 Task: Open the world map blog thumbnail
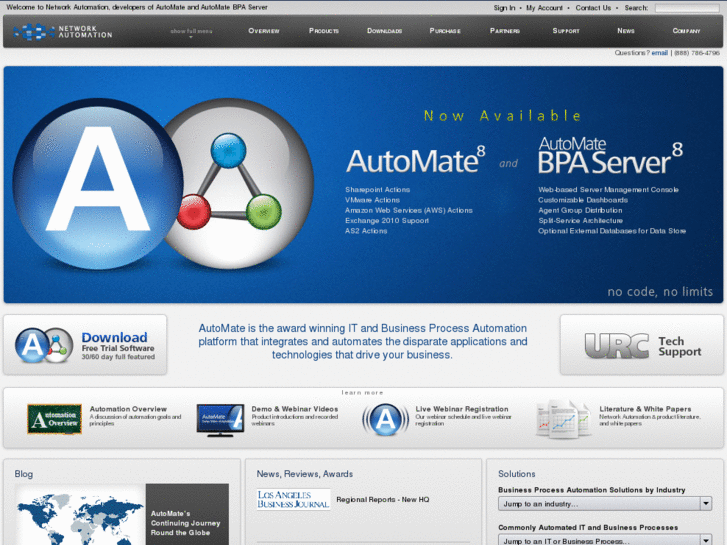pyautogui.click(x=81, y=515)
